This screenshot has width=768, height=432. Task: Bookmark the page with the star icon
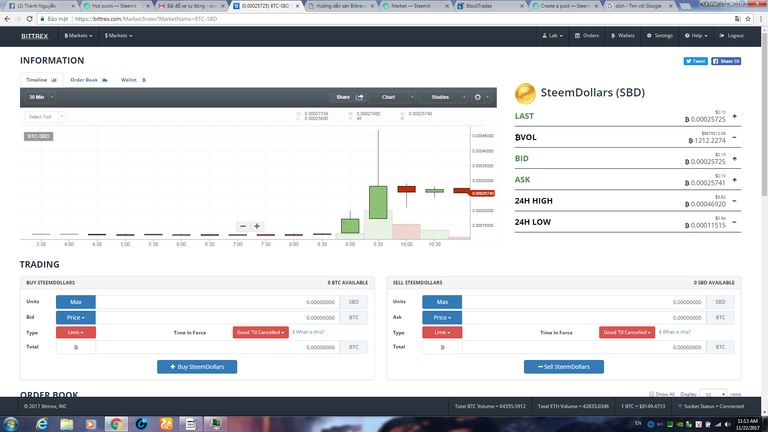coord(748,19)
